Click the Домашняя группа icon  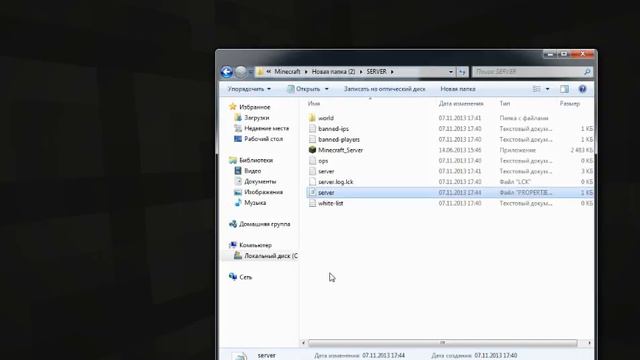tap(233, 224)
